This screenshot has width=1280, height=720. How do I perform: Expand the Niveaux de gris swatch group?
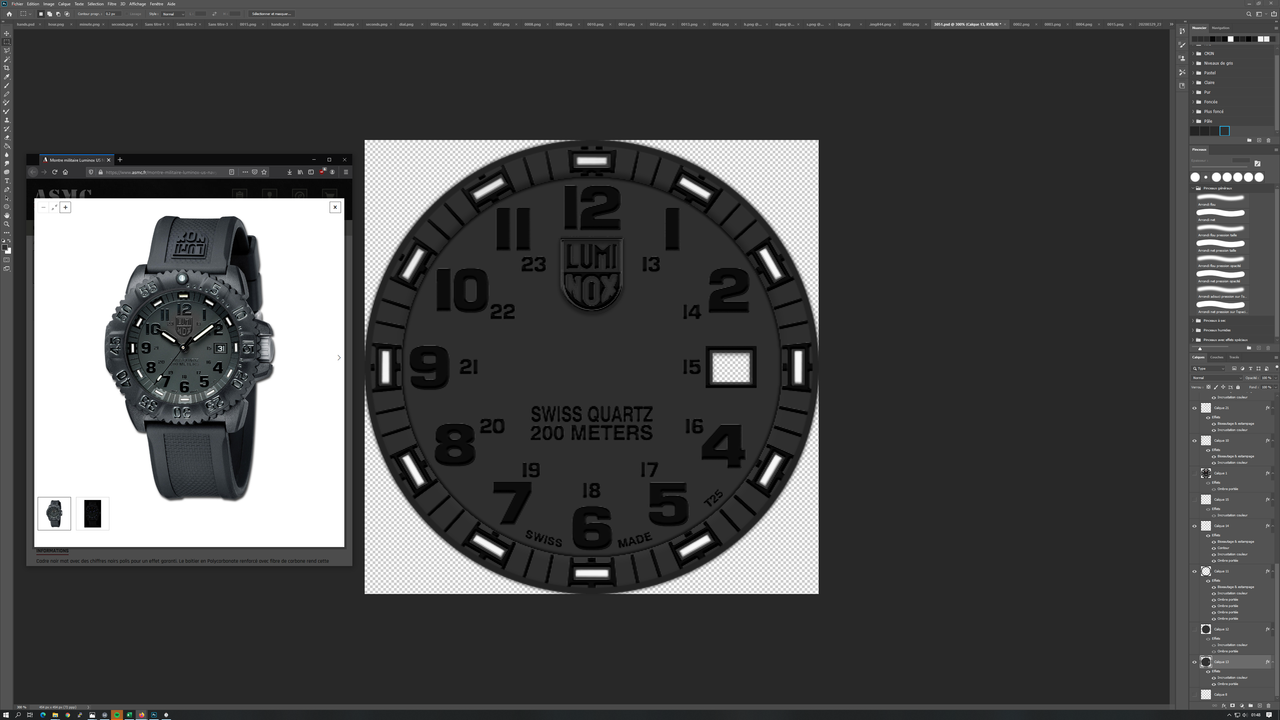pyautogui.click(x=1193, y=63)
